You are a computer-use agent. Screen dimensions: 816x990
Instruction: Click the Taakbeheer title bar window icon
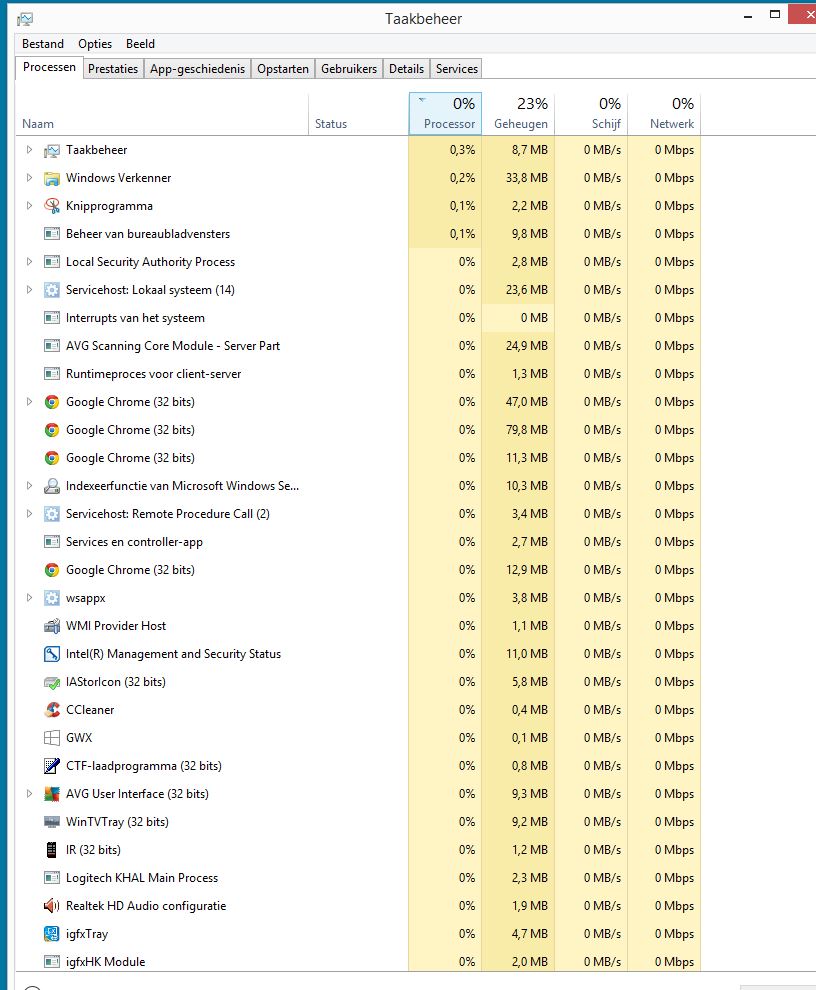click(x=25, y=20)
